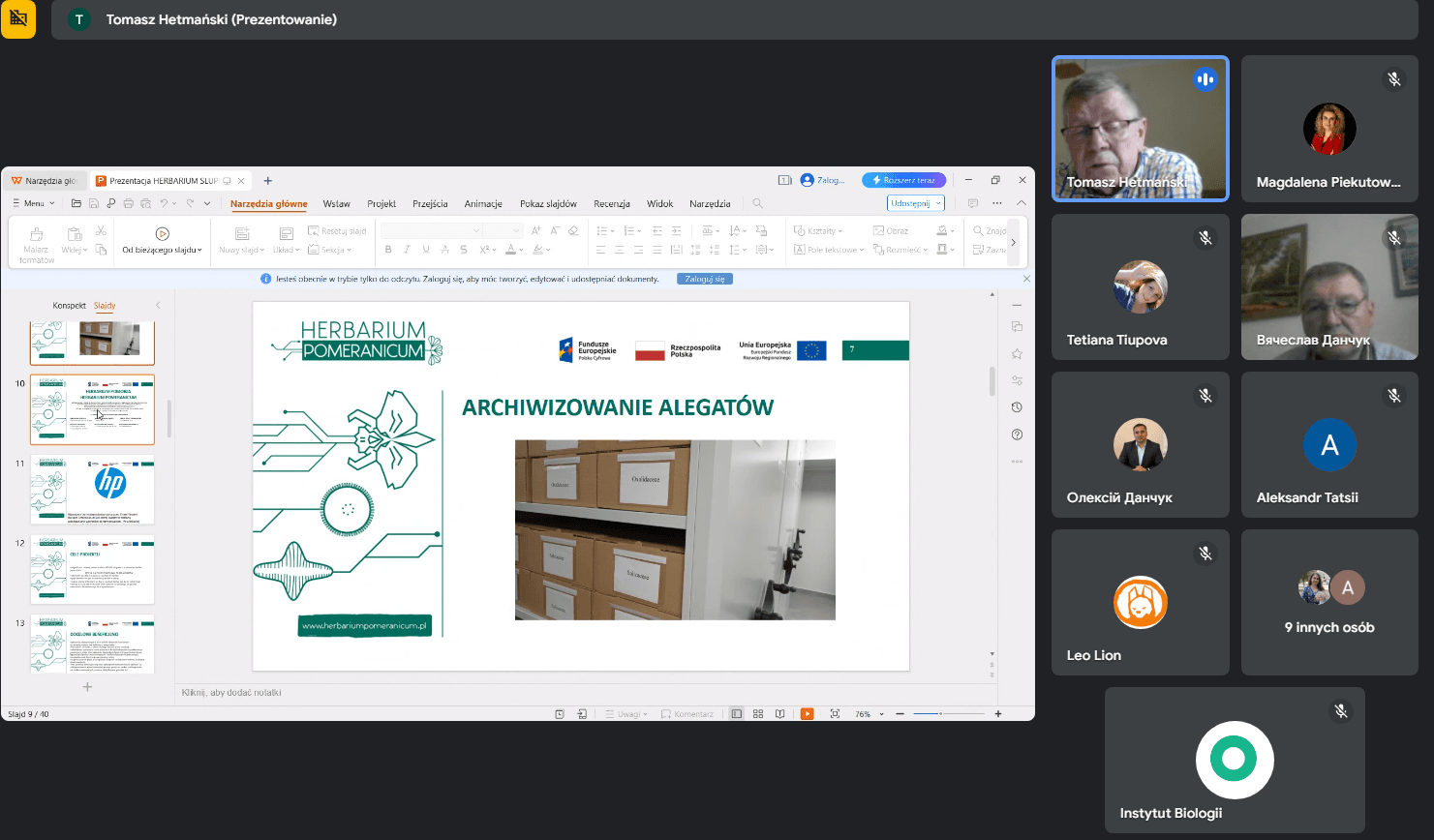Toggle Instytut Biologii's muted microphone icon
The height and width of the screenshot is (840, 1434).
[1341, 711]
